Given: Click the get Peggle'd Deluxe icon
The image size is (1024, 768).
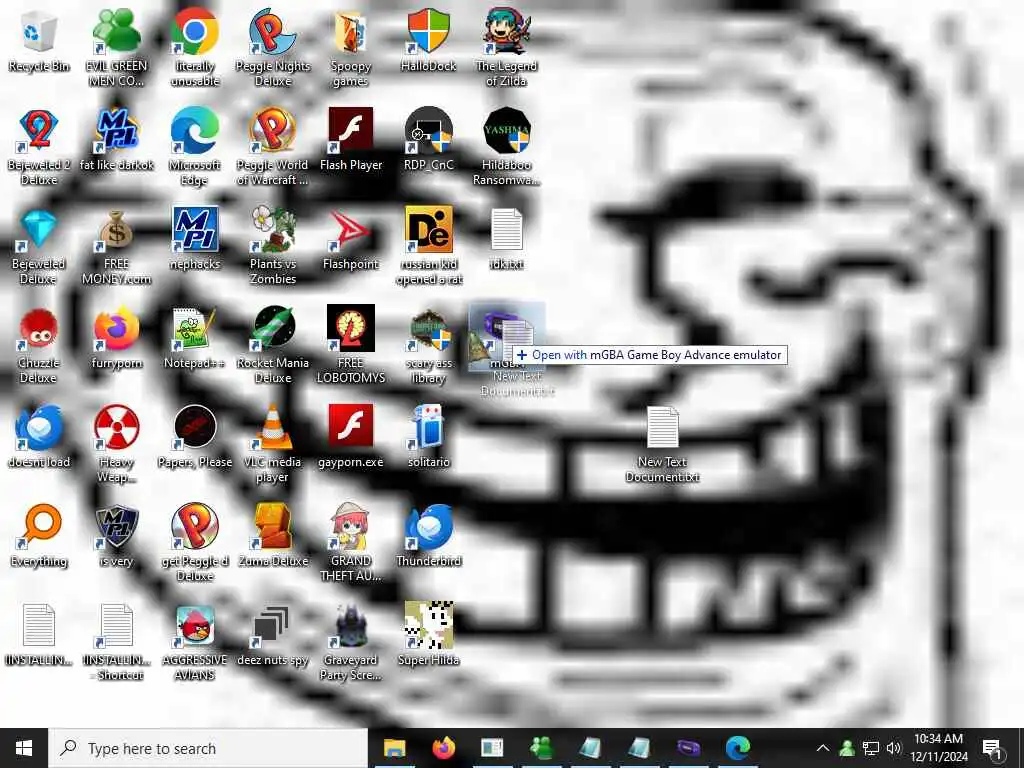Looking at the screenshot, I should 195,526.
